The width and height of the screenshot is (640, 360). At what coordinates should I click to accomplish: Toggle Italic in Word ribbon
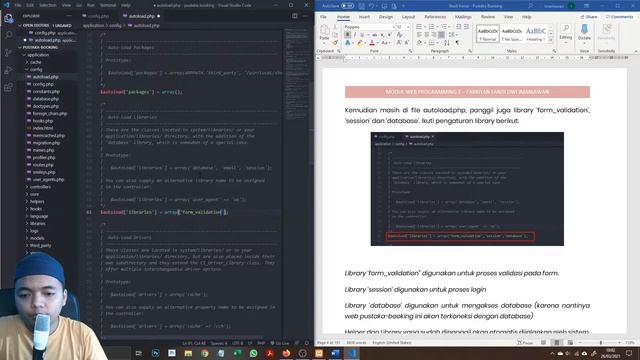pos(355,35)
